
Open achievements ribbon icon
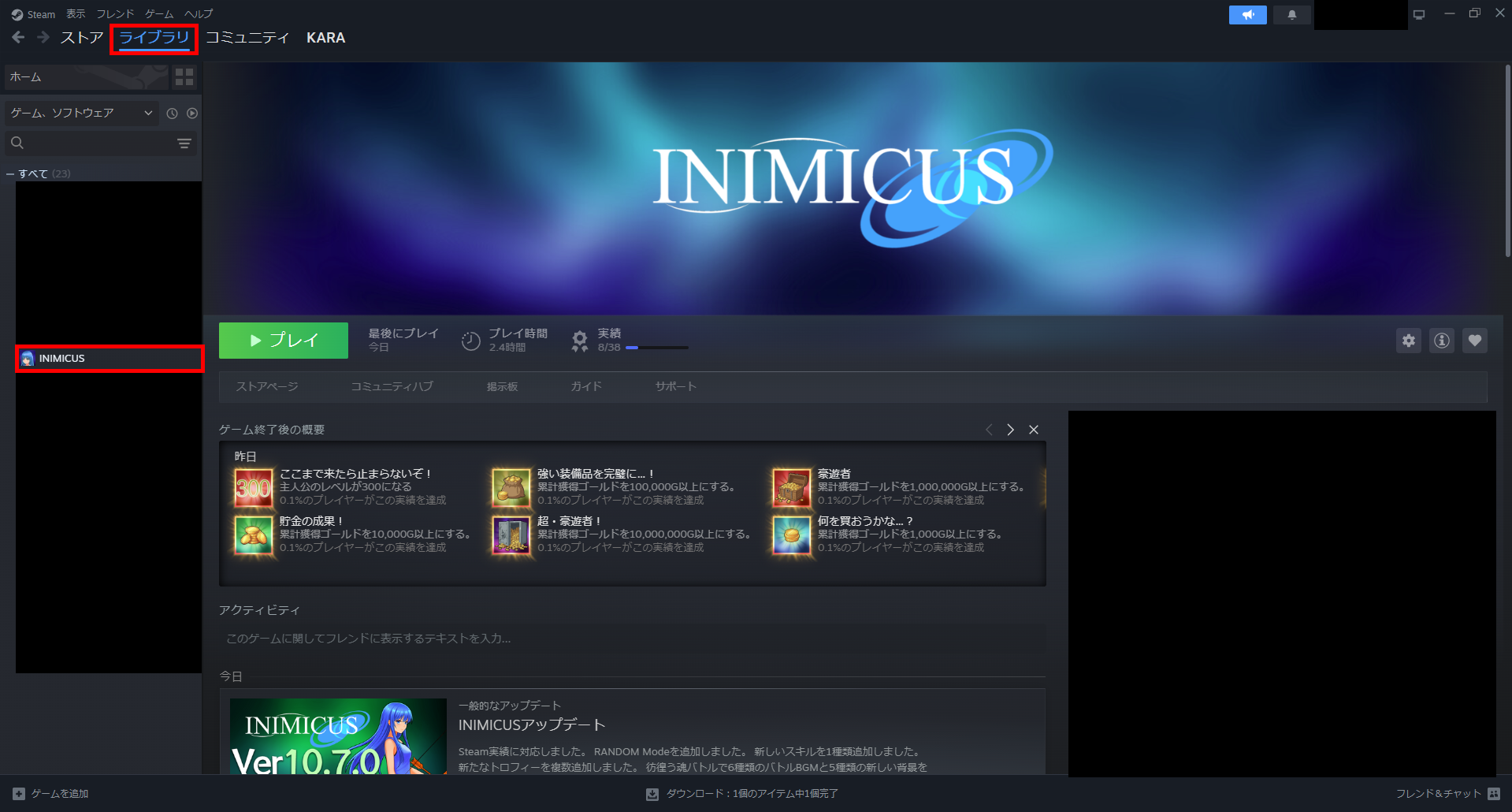580,341
